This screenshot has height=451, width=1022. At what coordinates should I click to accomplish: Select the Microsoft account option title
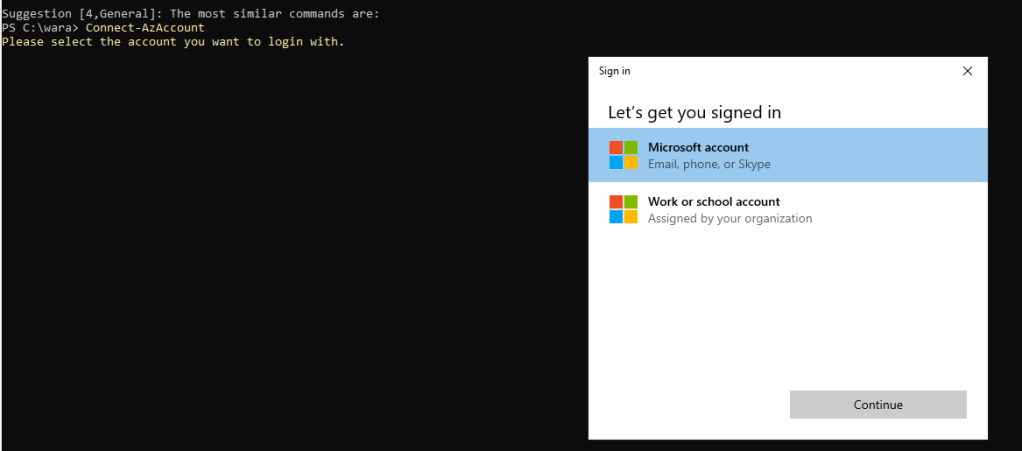(x=698, y=147)
